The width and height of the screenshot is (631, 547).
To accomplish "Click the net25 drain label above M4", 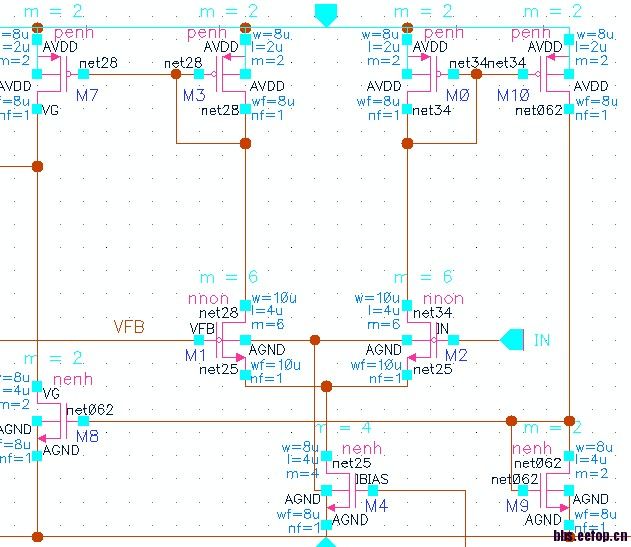I will [x=351, y=463].
